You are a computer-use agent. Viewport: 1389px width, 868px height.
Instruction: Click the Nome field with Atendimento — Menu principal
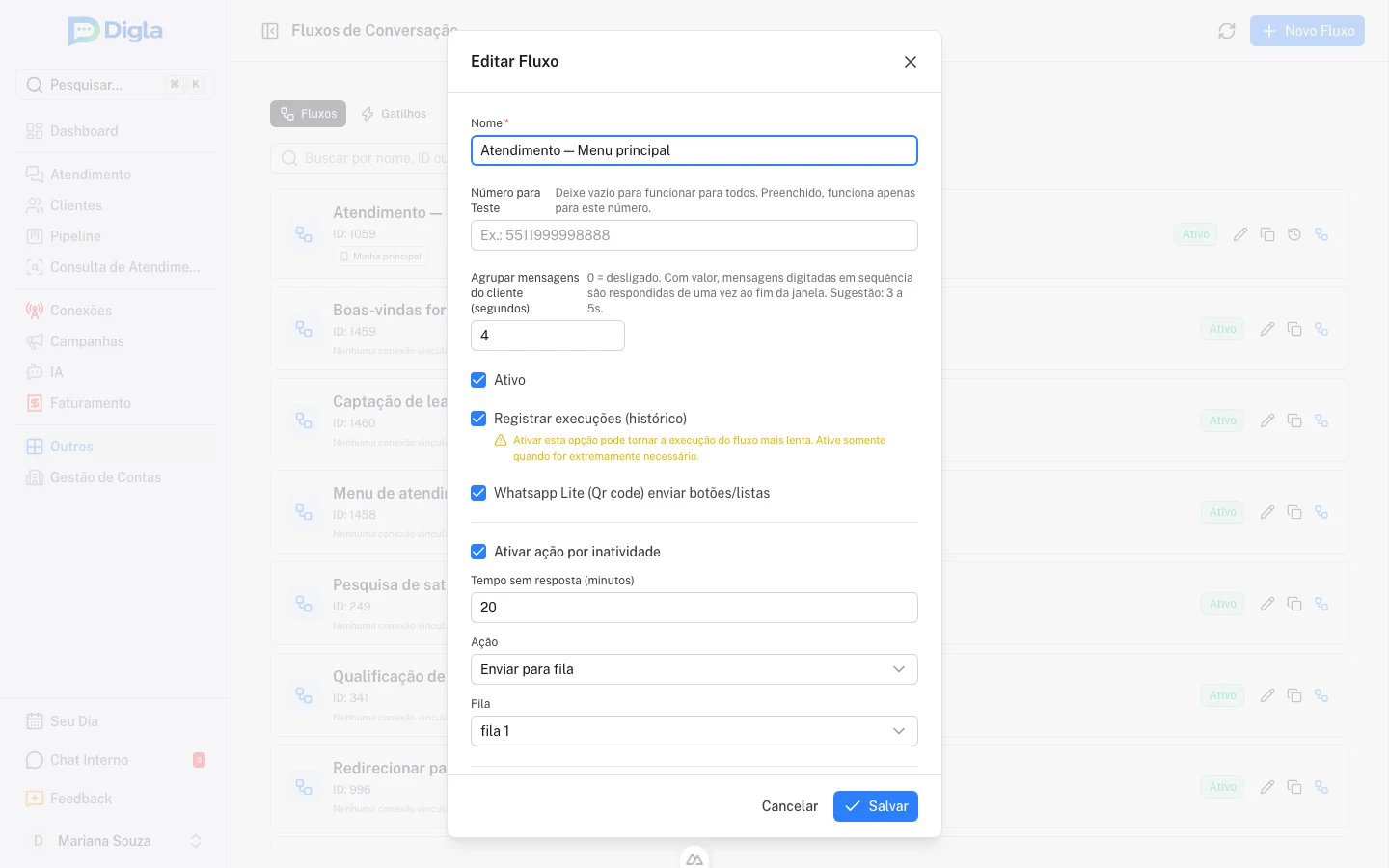[x=694, y=150]
